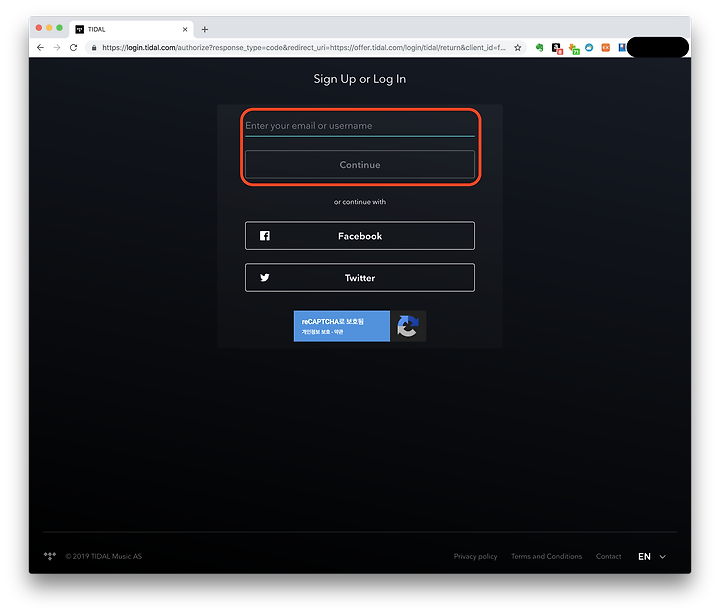Click the macOS yellow minimize button
This screenshot has height=615, width=720.
49,28
